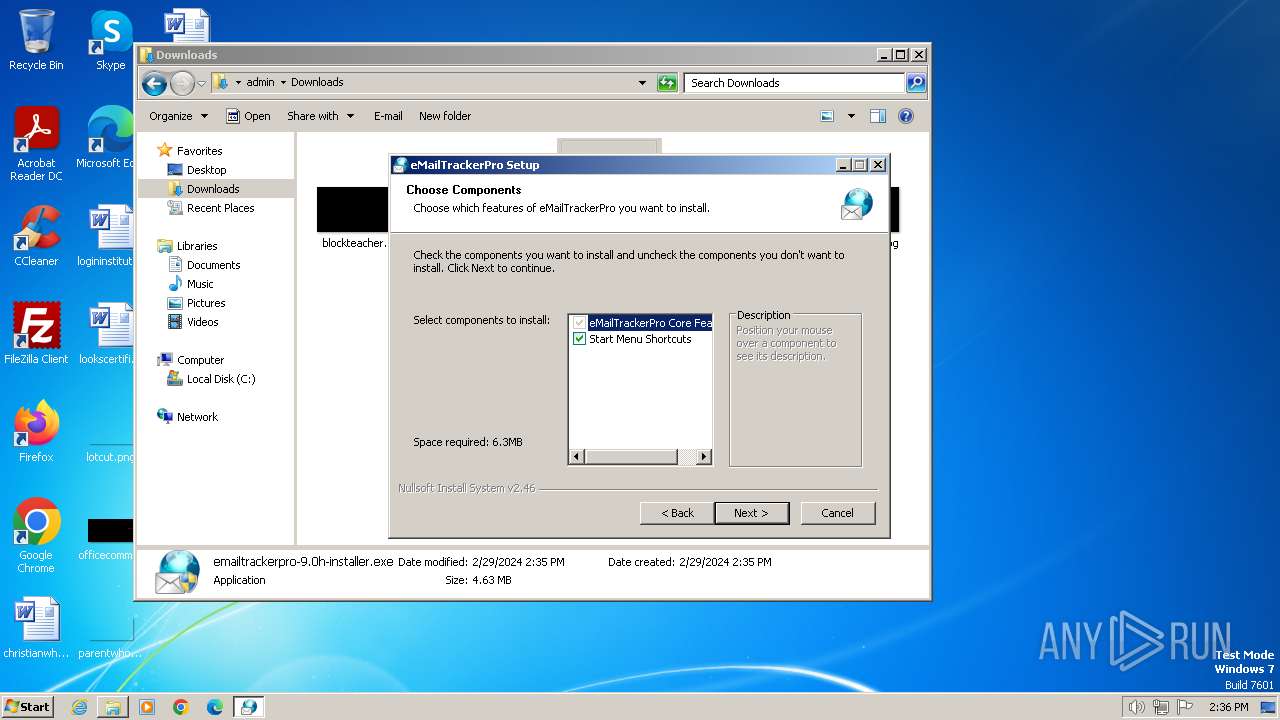Click the volume speaker tray icon

click(1136, 707)
